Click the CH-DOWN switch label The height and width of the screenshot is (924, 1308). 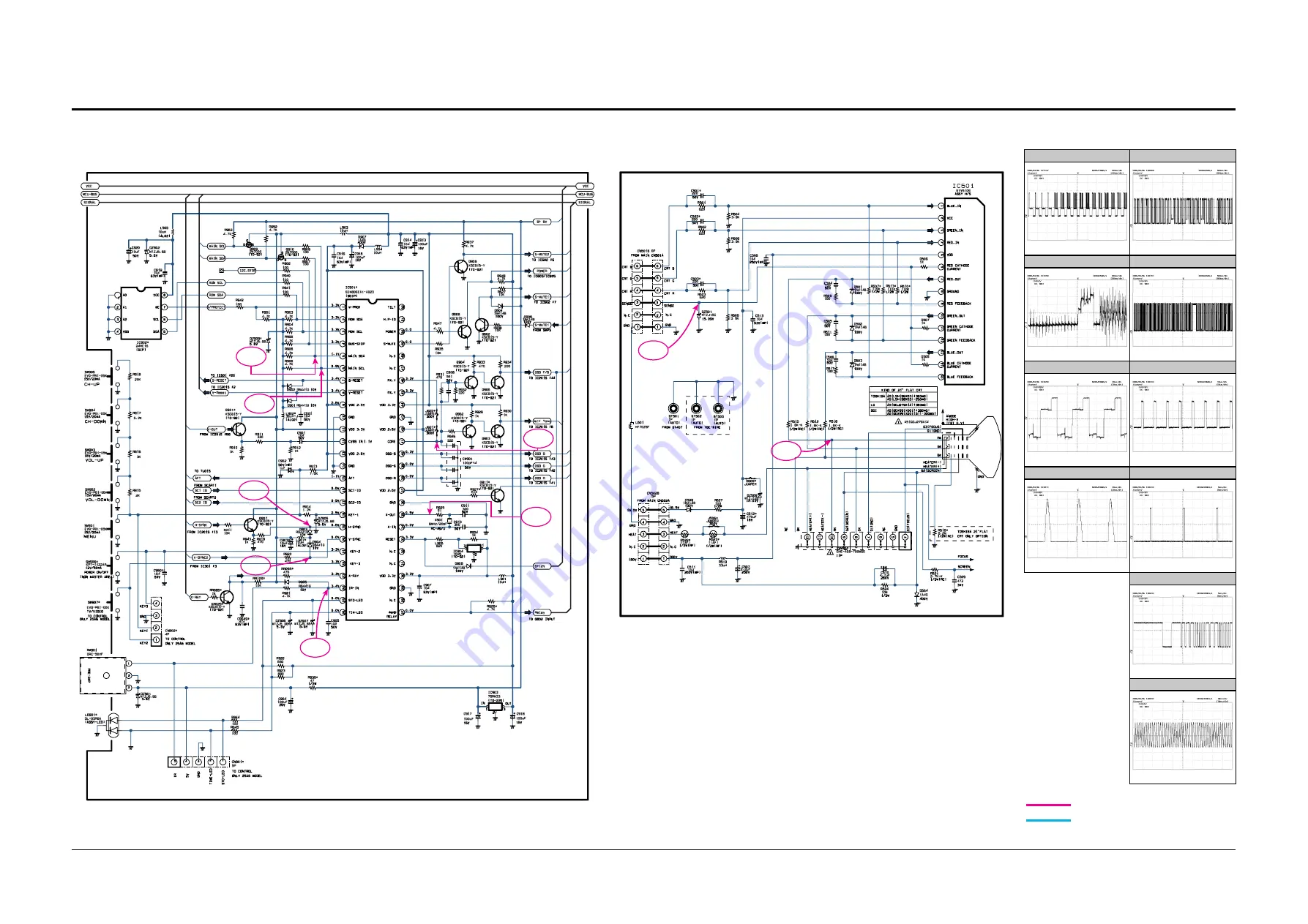pos(95,421)
